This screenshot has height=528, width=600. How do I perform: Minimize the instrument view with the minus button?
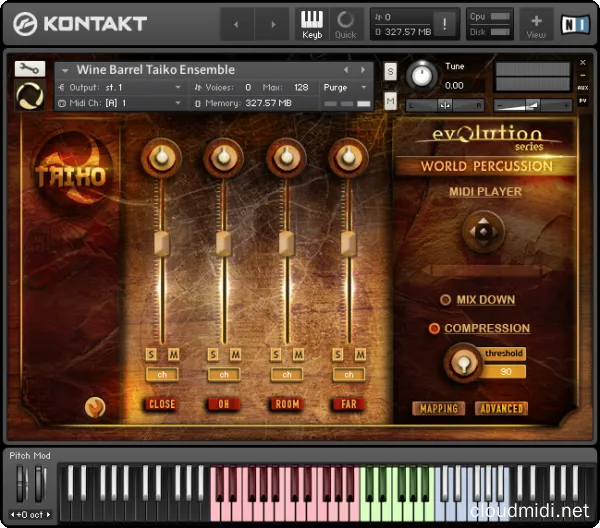[x=582, y=75]
